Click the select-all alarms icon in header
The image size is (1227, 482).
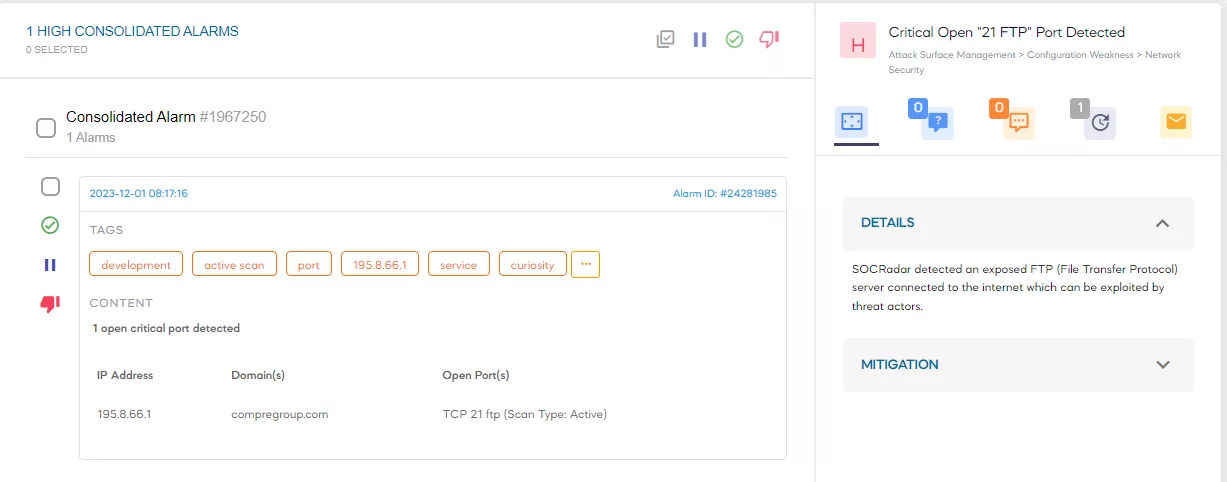[x=666, y=39]
